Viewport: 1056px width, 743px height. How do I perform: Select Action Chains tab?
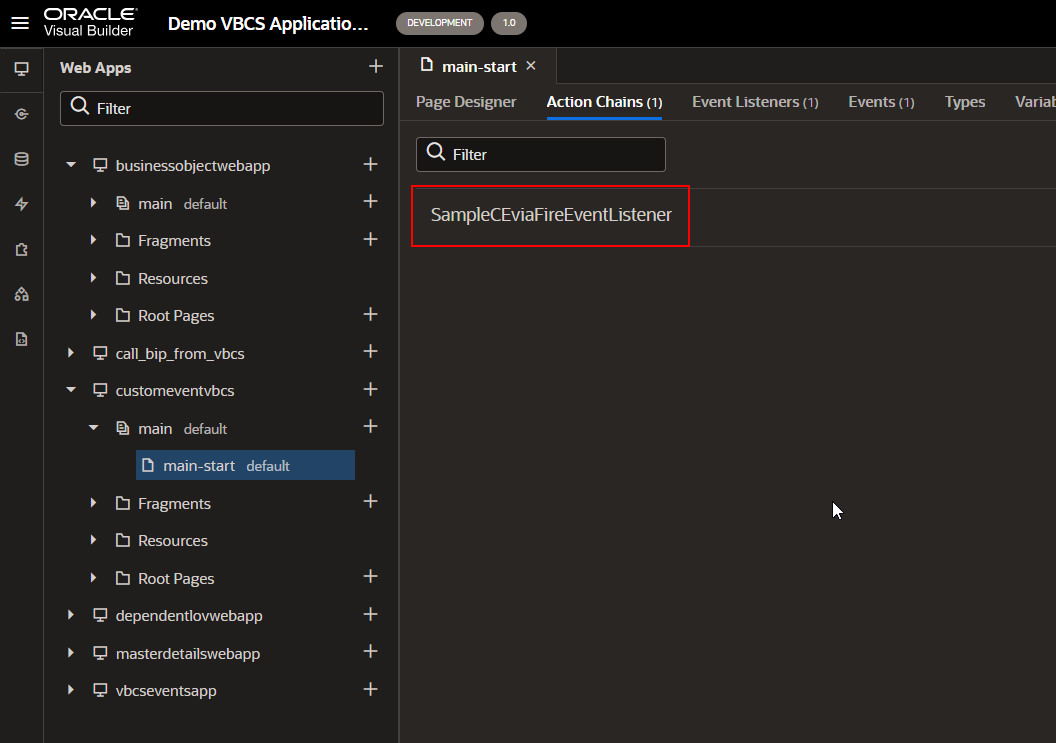pos(604,102)
